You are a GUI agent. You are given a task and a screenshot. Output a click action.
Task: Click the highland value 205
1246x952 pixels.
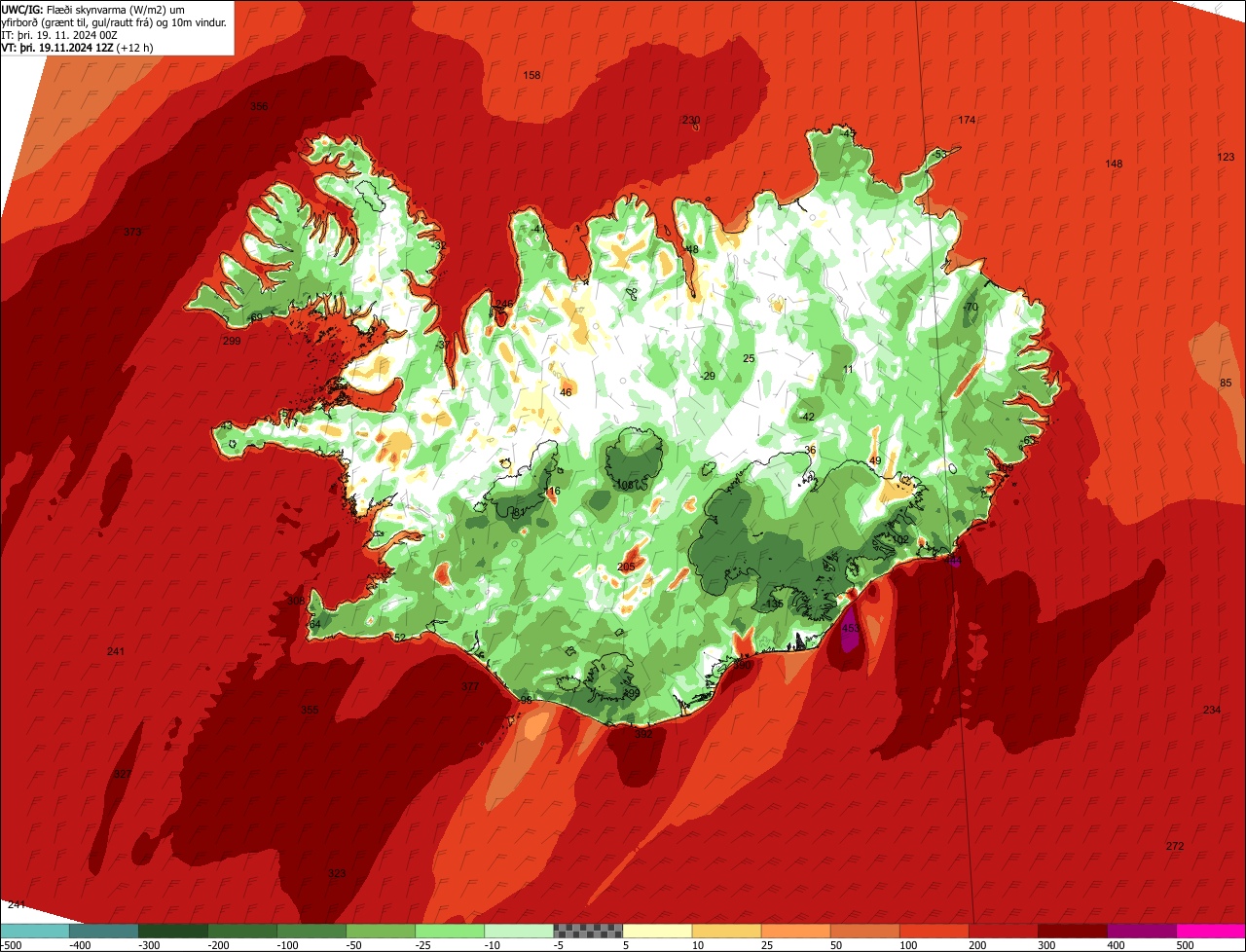click(x=626, y=568)
